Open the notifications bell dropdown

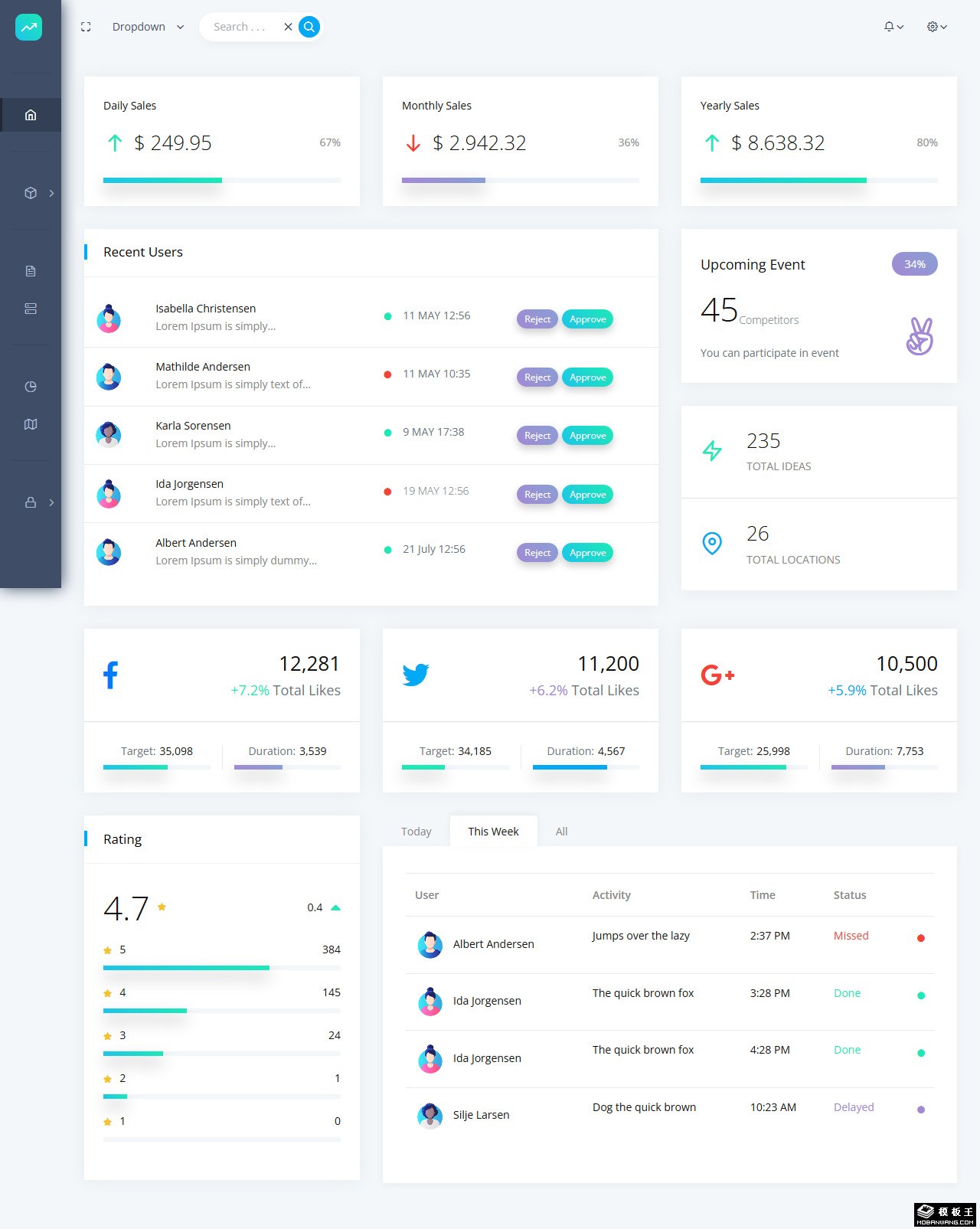point(893,27)
